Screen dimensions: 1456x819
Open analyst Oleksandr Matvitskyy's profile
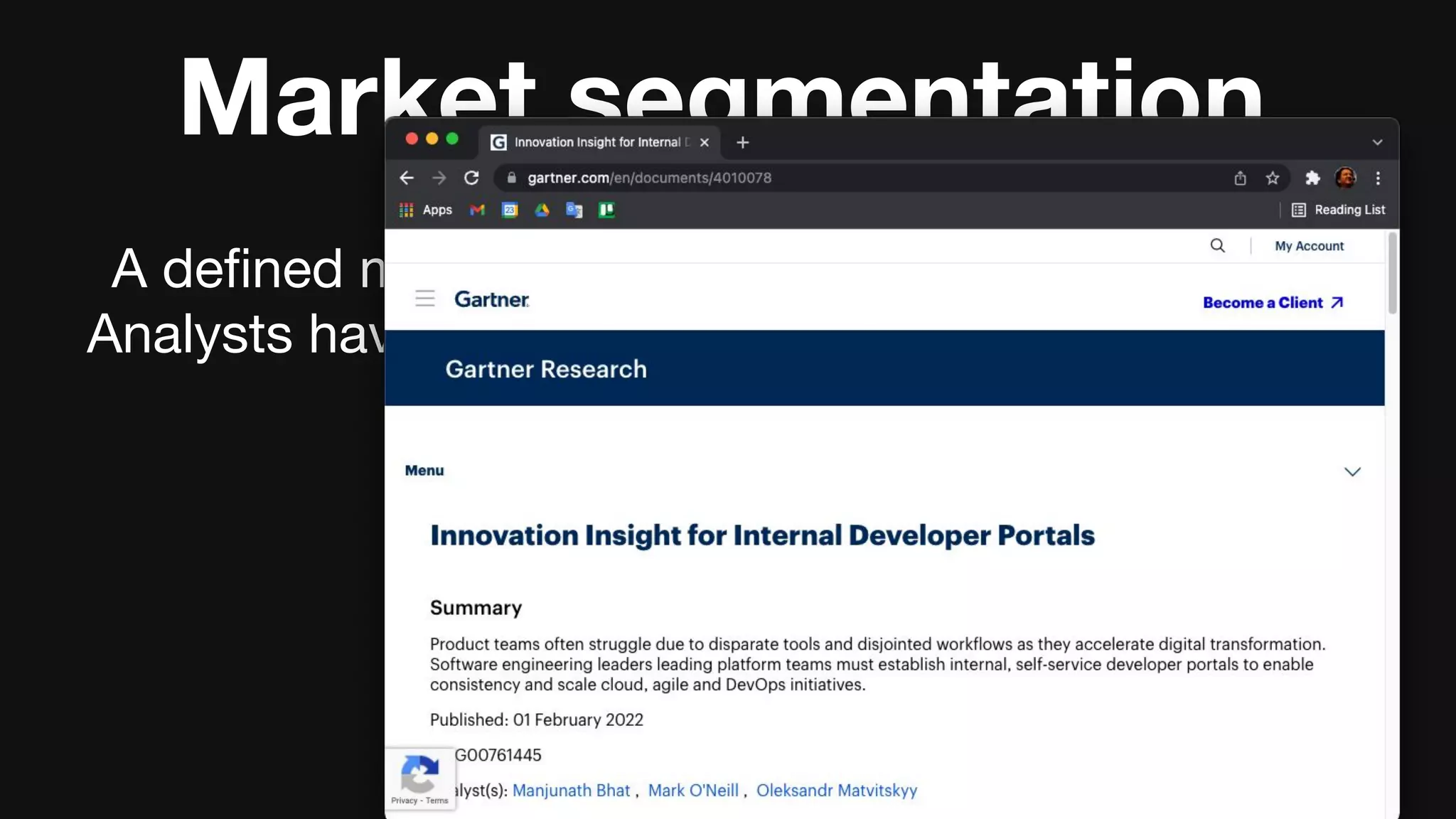(x=837, y=791)
